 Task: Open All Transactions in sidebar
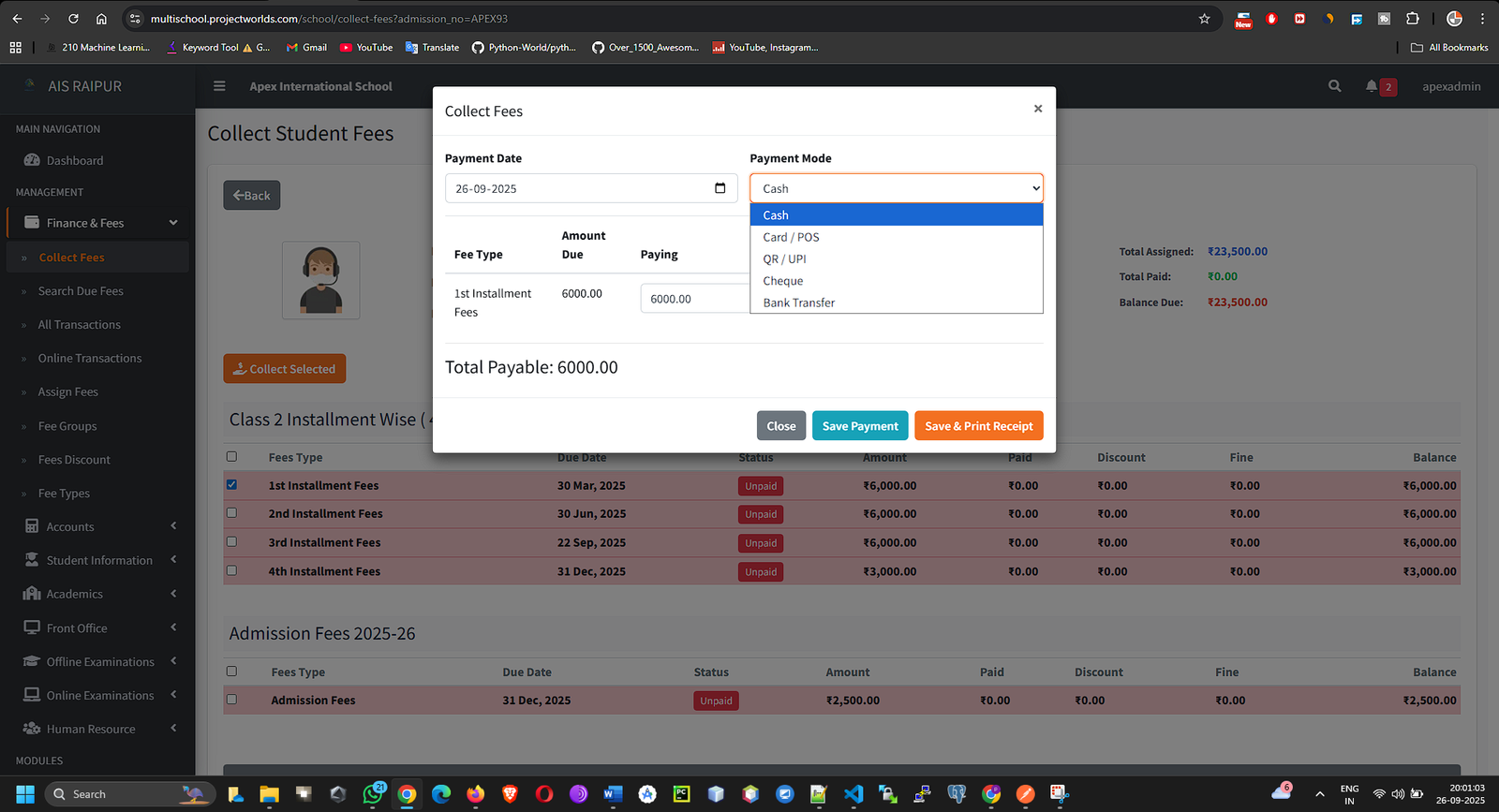79,325
